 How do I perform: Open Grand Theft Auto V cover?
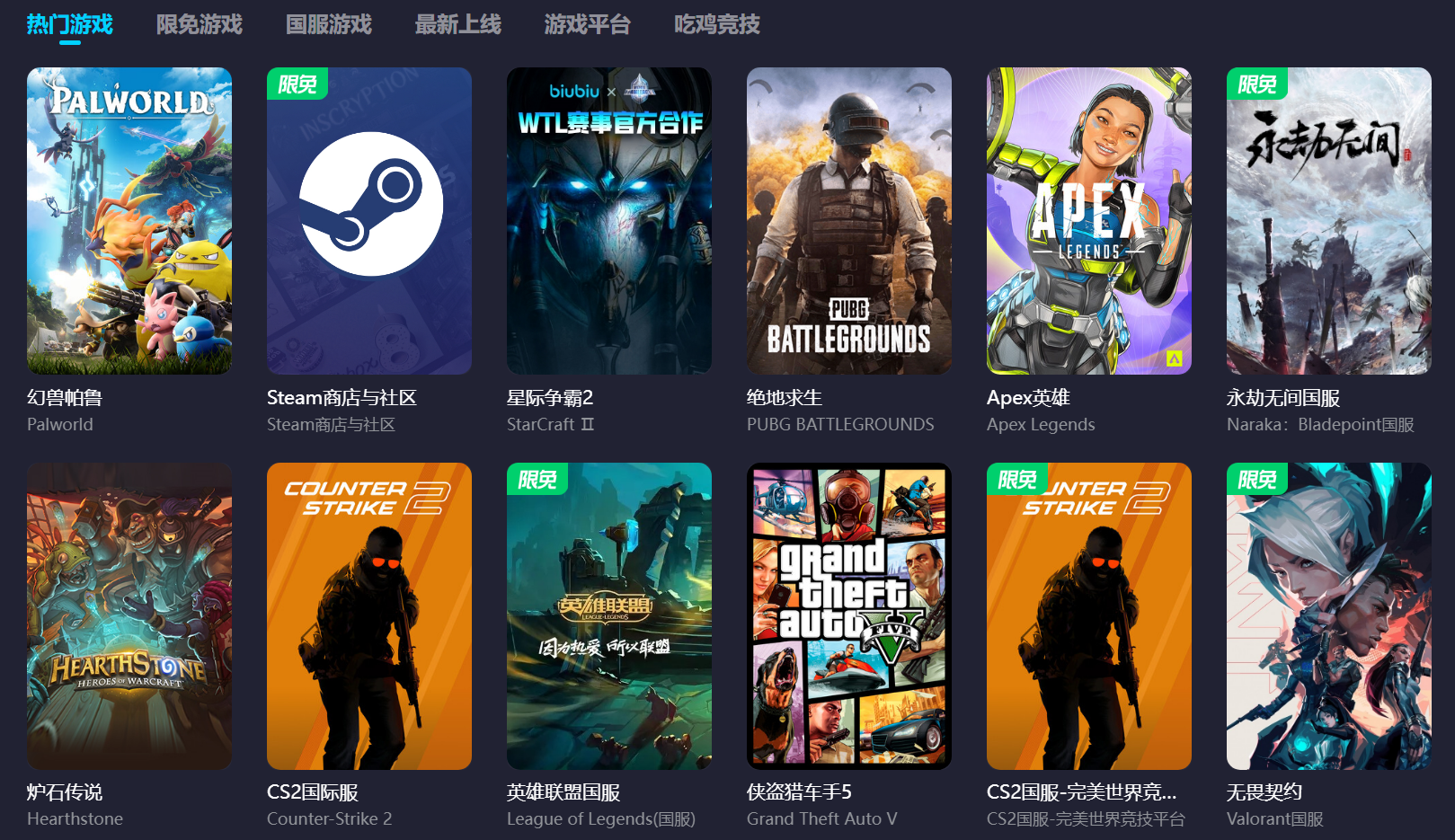(x=849, y=616)
